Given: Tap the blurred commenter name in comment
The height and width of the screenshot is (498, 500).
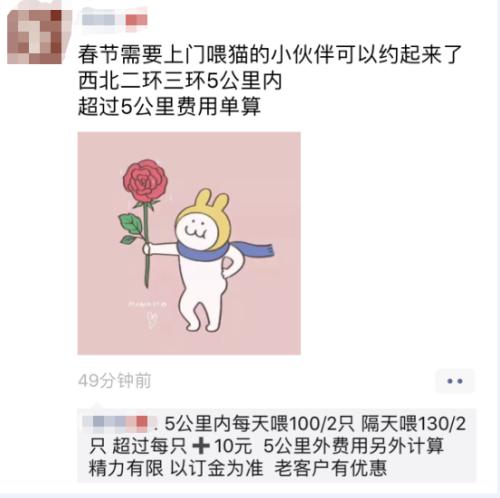Looking at the screenshot, I should (x=119, y=422).
